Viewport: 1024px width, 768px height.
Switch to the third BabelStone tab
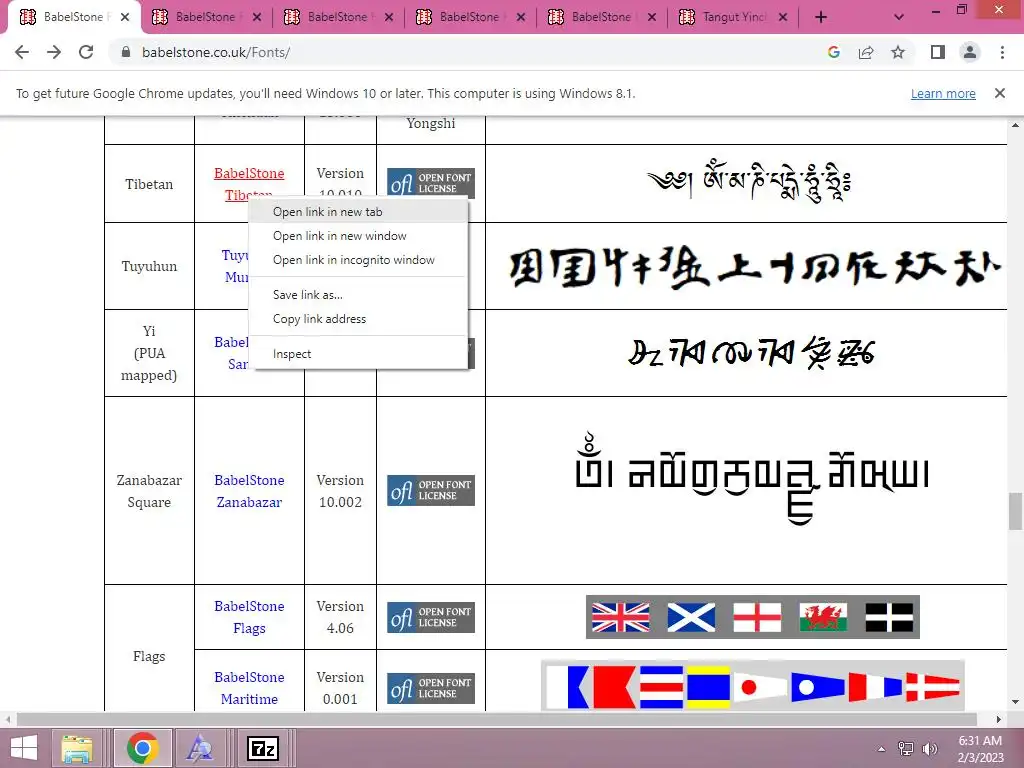(338, 17)
